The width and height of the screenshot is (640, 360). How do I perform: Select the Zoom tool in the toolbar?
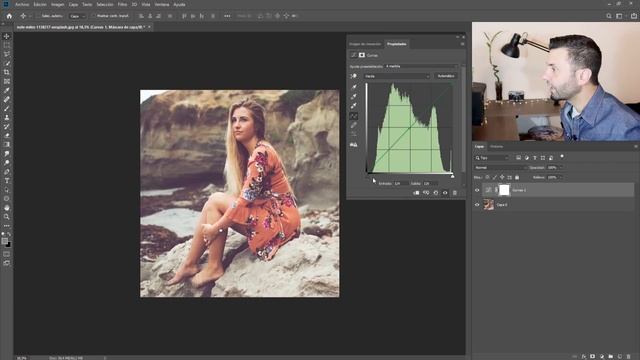click(7, 217)
